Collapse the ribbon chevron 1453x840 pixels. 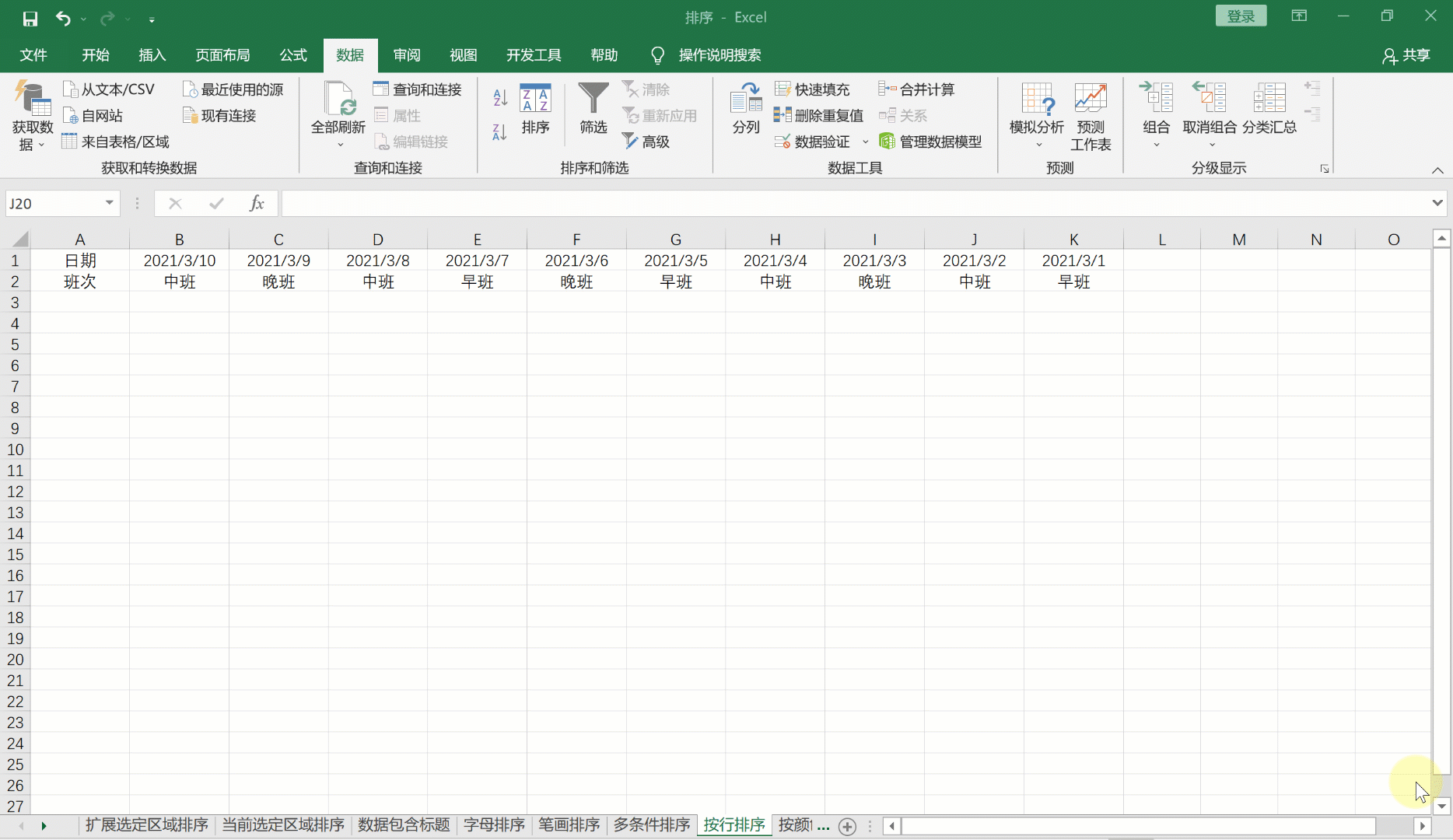(1437, 170)
